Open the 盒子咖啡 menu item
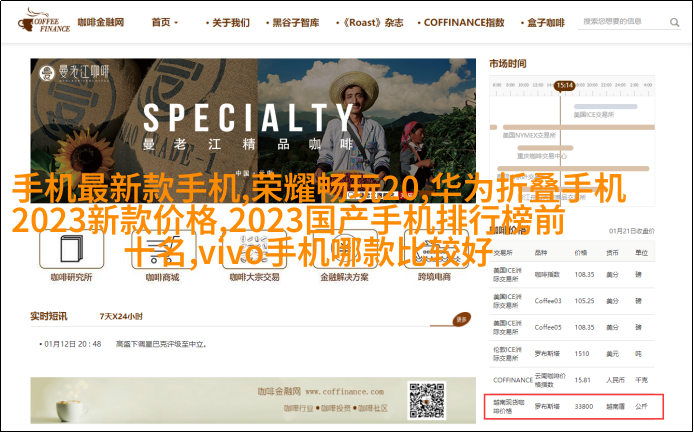Screen dimensions: 694x433 pos(546,23)
